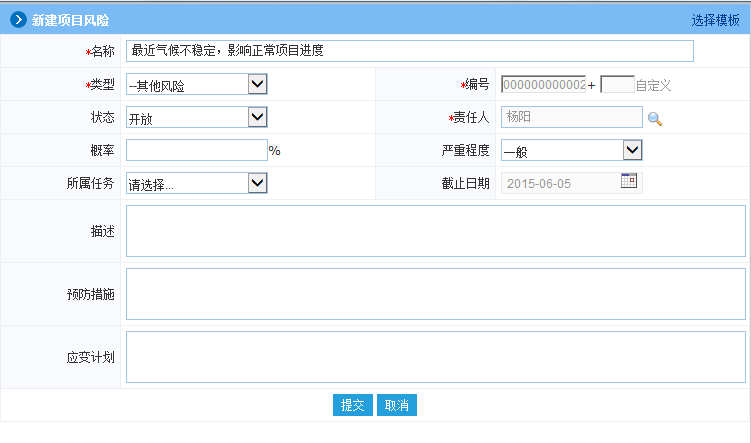The height and width of the screenshot is (443, 751).
Task: Click inside the 应变计划 text area
Action: (435, 357)
